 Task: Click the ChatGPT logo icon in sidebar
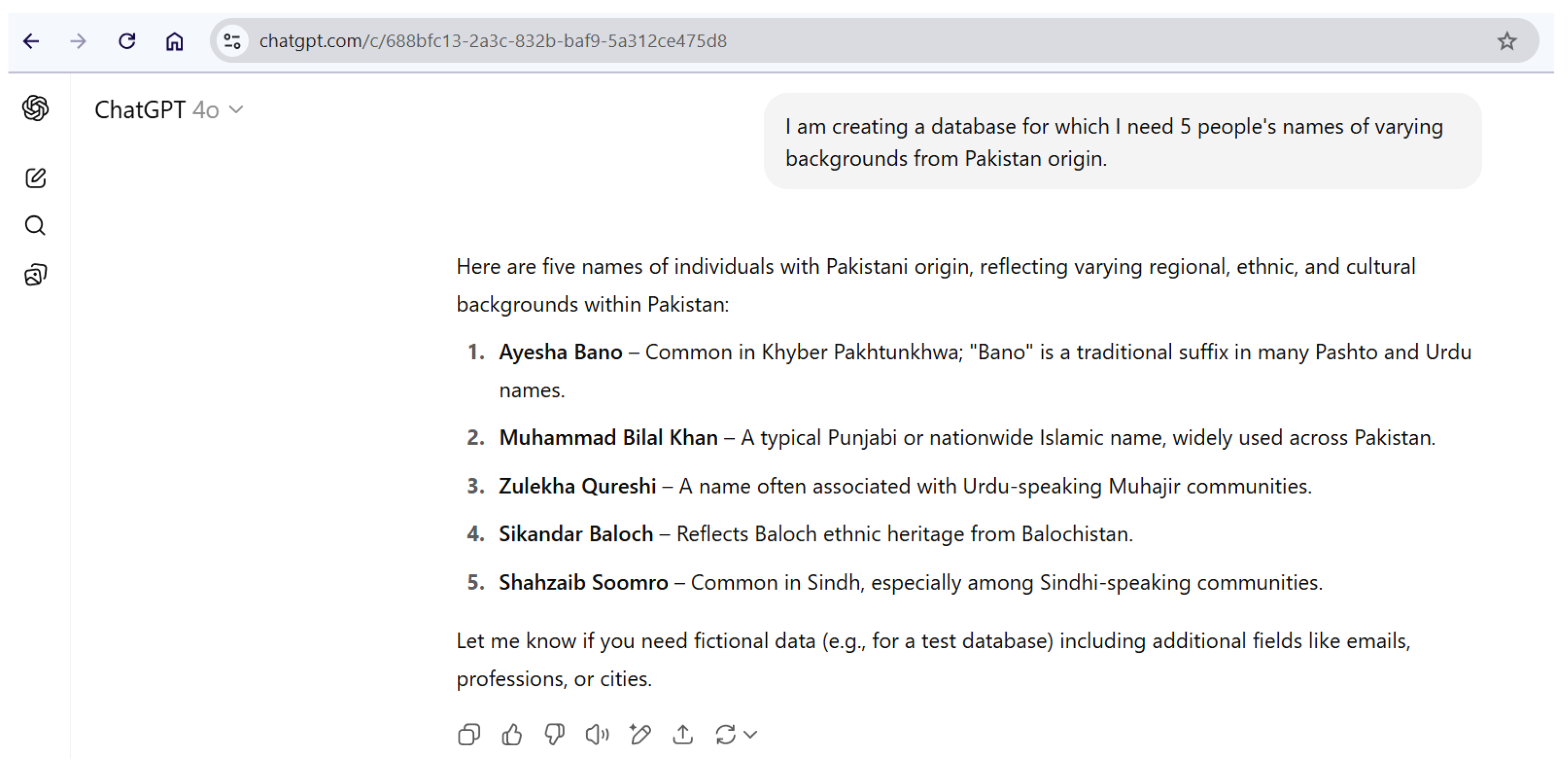tap(35, 109)
